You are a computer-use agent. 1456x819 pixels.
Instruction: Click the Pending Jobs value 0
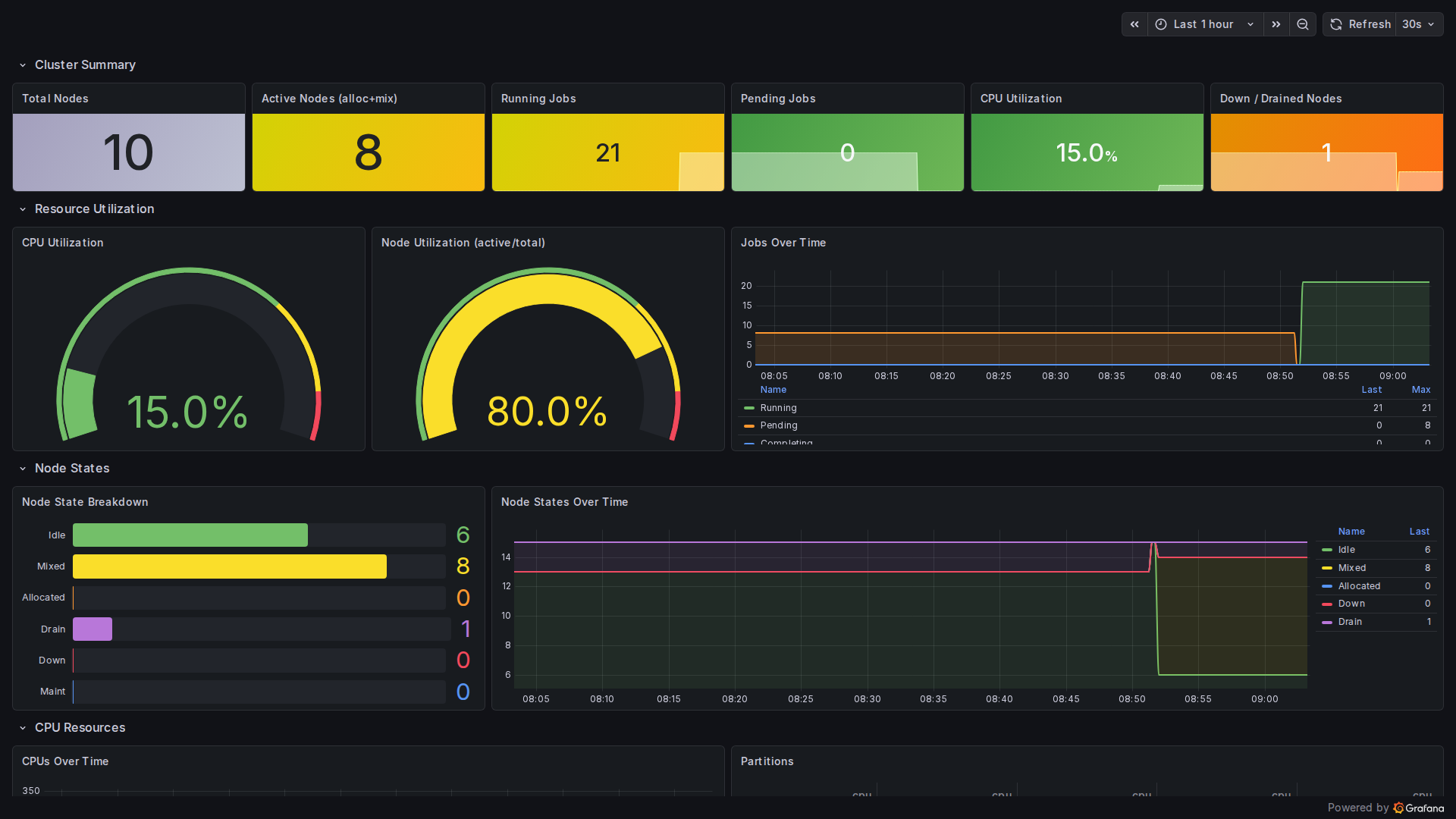[847, 153]
